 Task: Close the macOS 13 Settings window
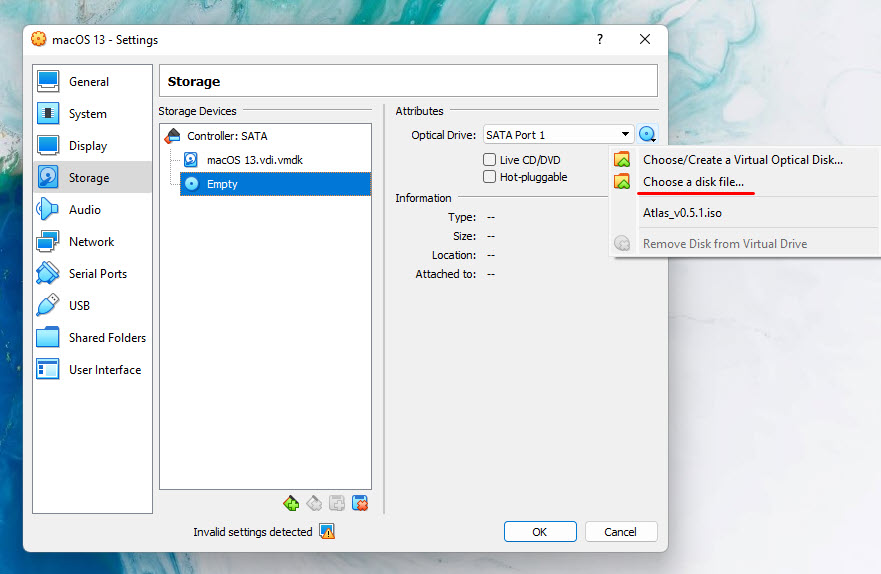(645, 39)
